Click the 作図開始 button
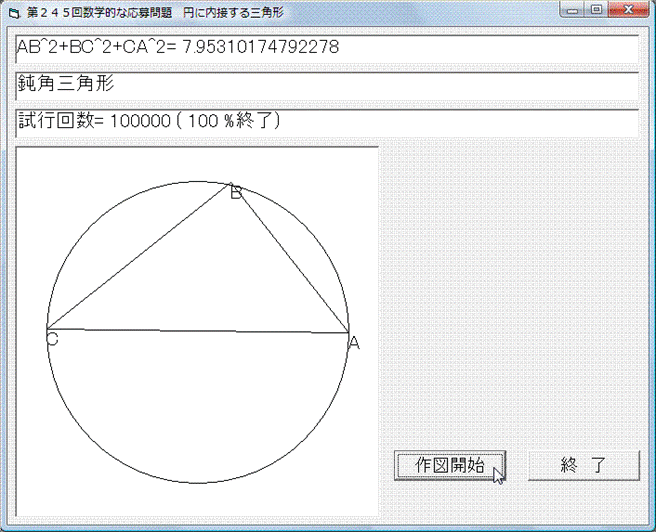This screenshot has height=532, width=656. coord(450,465)
